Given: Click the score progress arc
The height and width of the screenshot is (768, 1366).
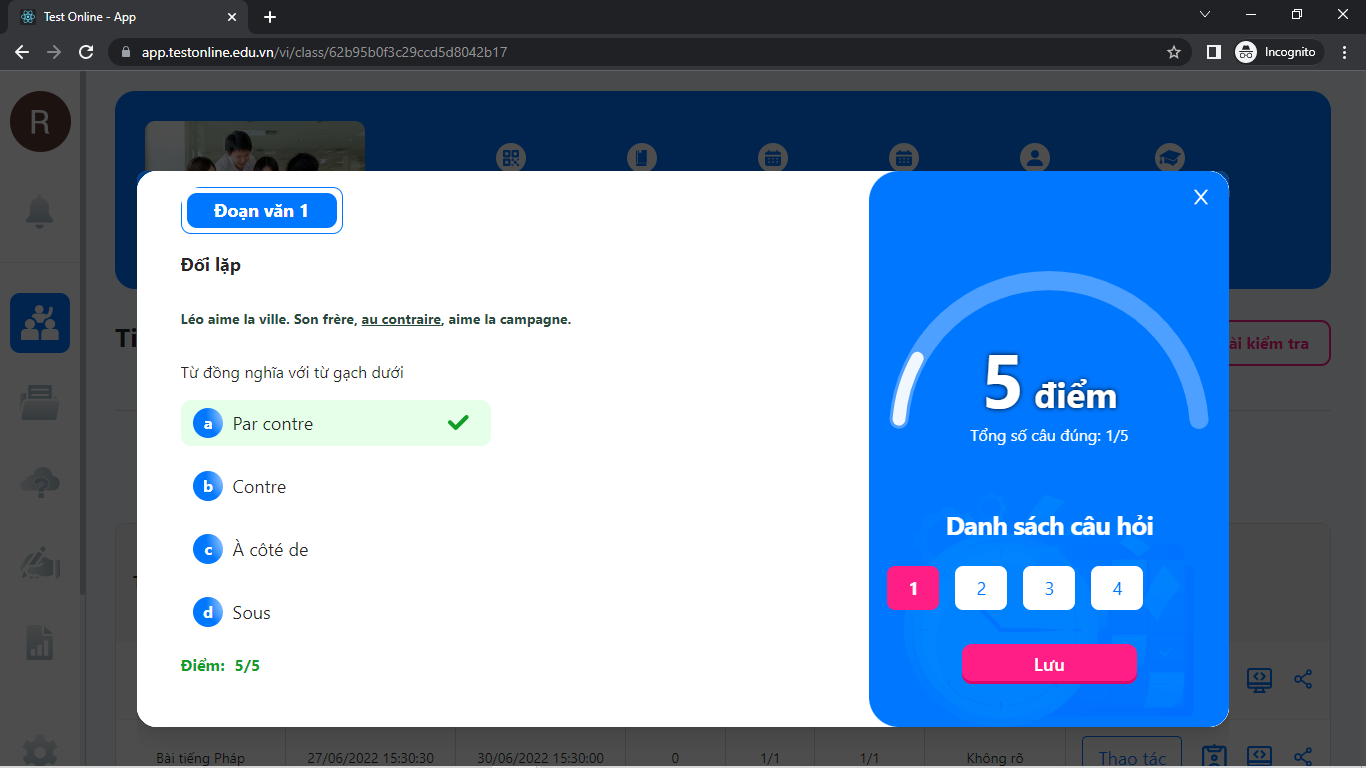Looking at the screenshot, I should (1049, 350).
